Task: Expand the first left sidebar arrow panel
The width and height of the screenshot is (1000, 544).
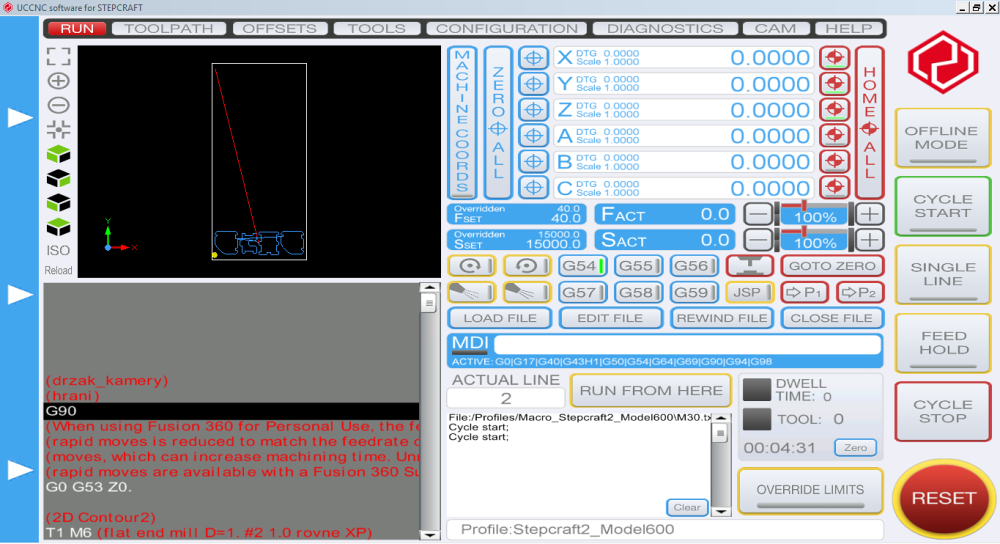Action: click(20, 117)
